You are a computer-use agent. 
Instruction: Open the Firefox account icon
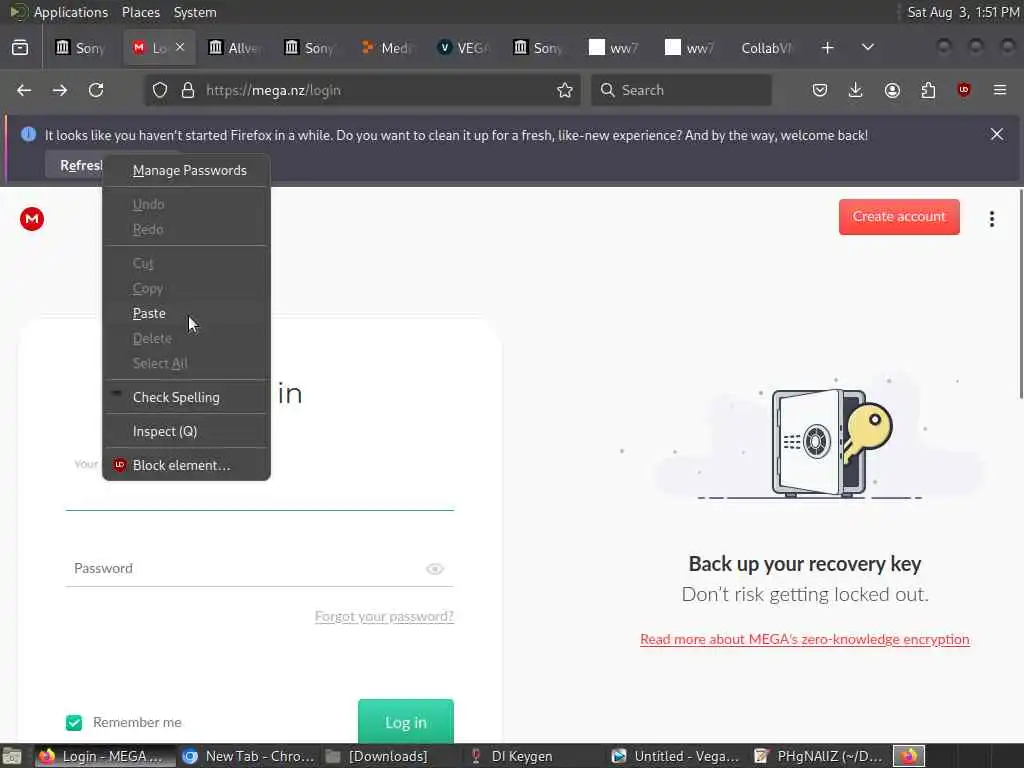click(x=892, y=90)
